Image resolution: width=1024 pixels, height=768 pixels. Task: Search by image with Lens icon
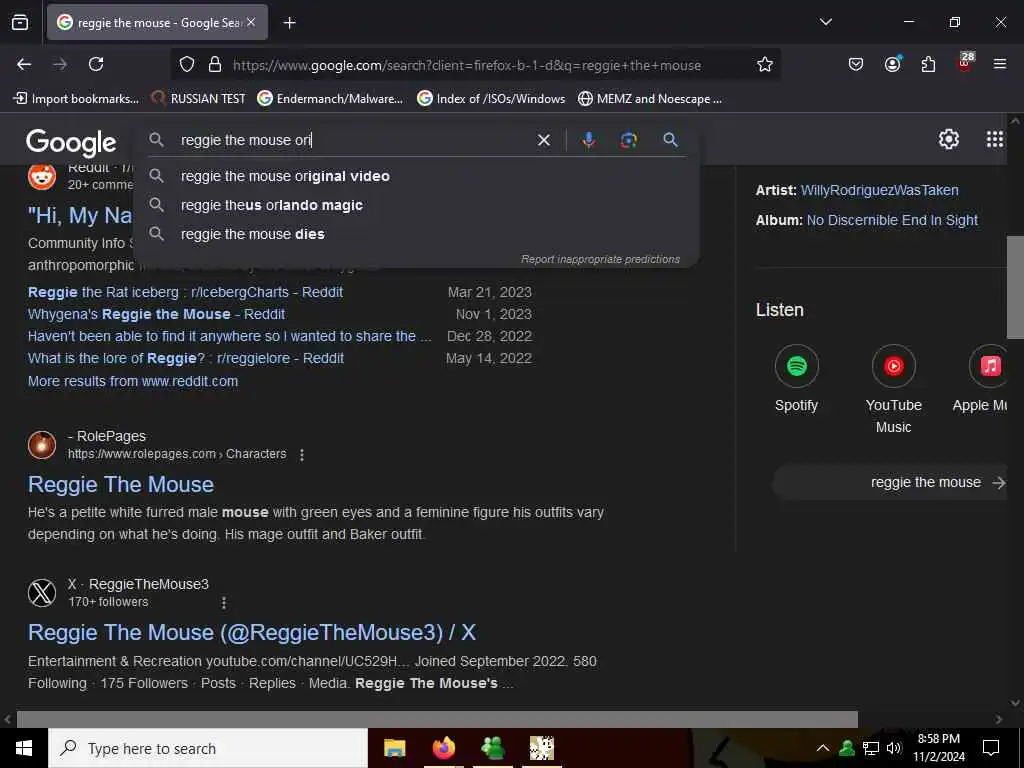coord(628,140)
